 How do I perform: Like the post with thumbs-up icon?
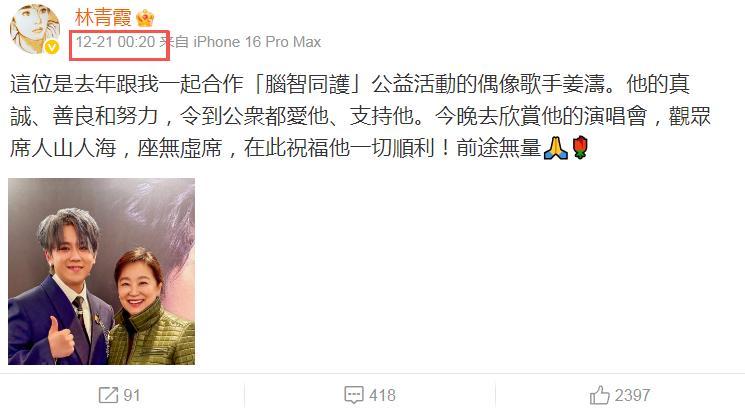coord(599,395)
